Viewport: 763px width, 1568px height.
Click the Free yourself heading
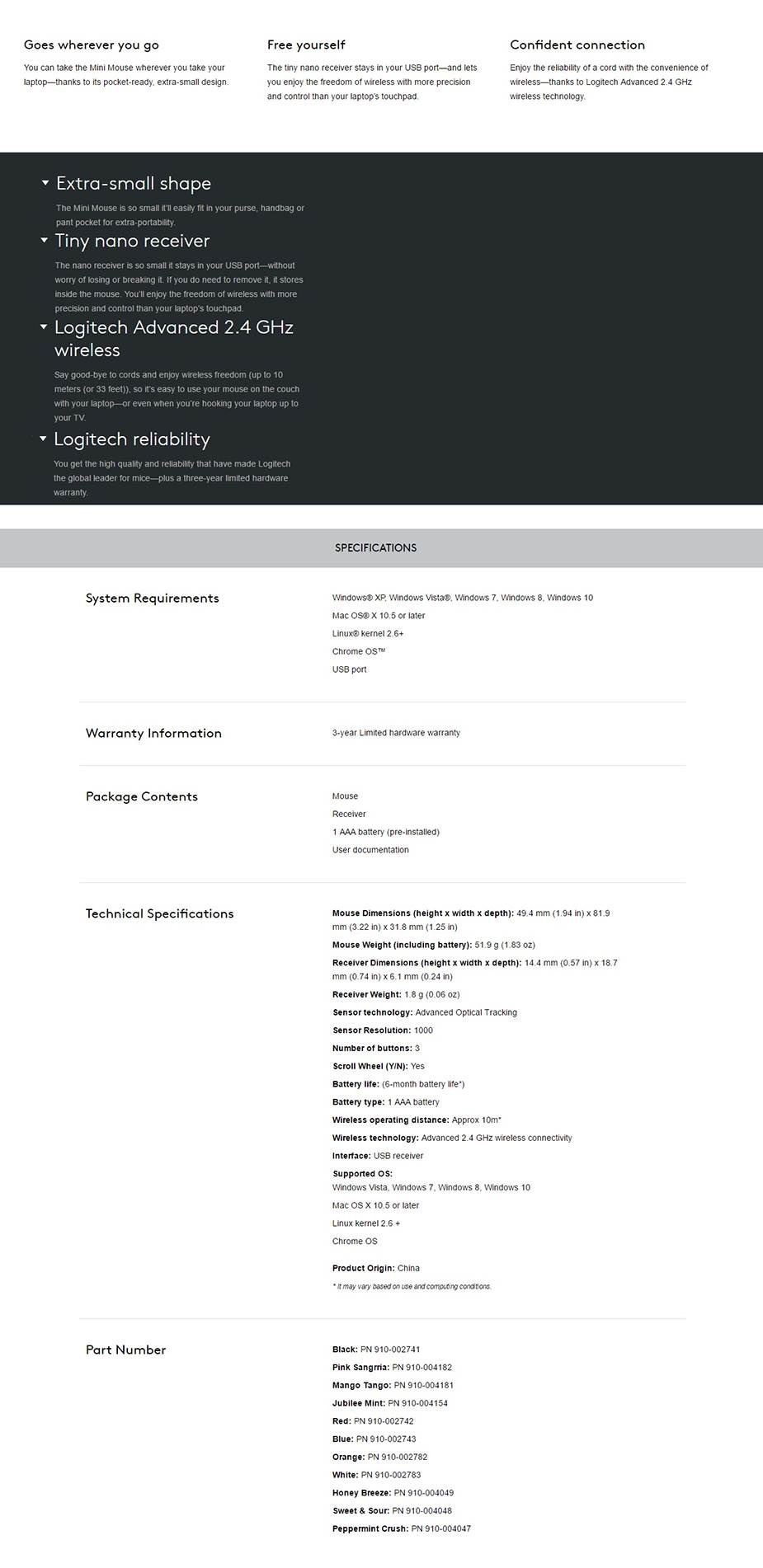click(306, 45)
